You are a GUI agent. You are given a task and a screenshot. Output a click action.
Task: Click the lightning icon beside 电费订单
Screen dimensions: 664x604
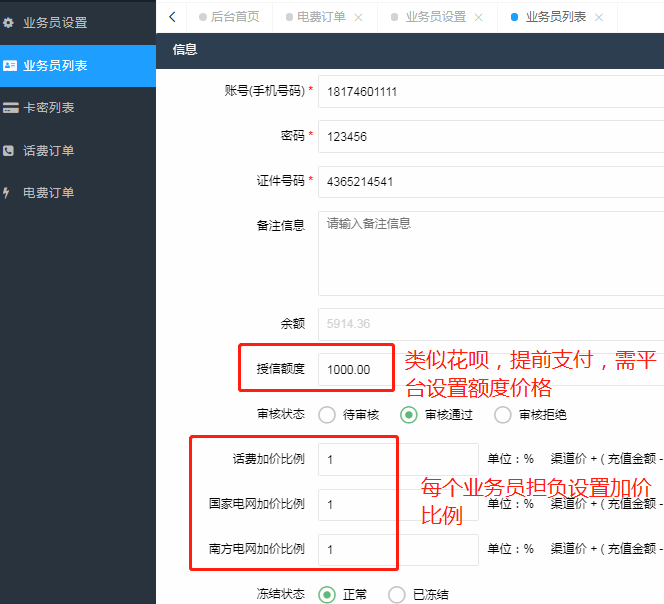pyautogui.click(x=6, y=193)
